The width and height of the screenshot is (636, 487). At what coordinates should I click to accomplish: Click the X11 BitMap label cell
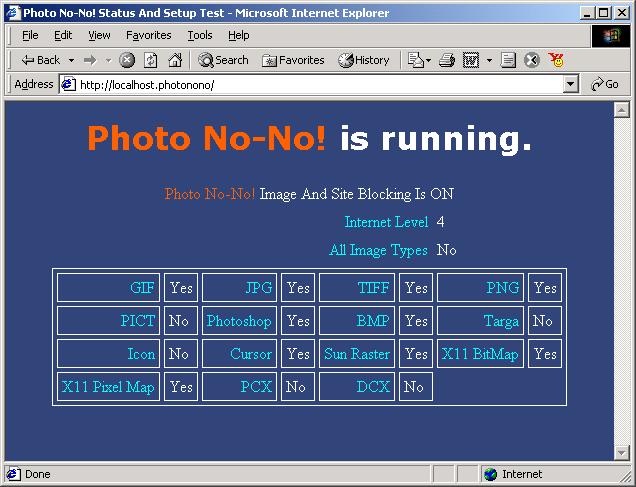tap(480, 354)
